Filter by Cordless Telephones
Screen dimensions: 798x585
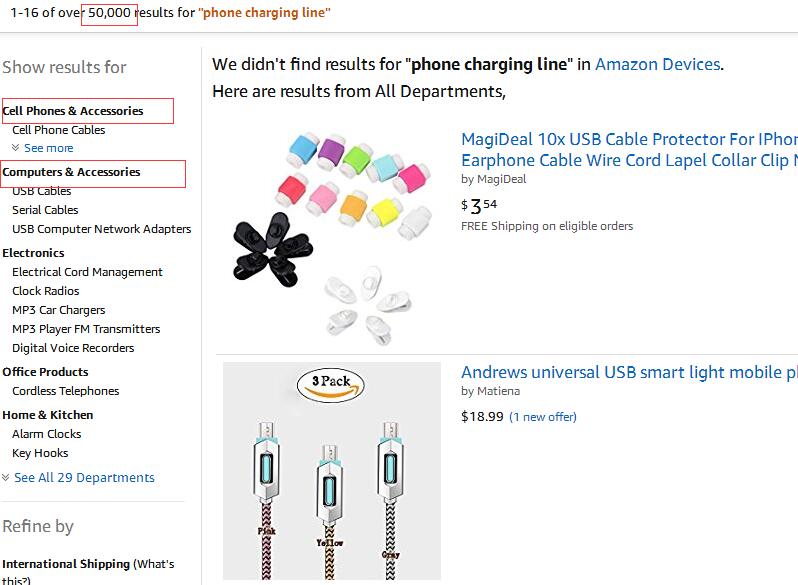65,391
